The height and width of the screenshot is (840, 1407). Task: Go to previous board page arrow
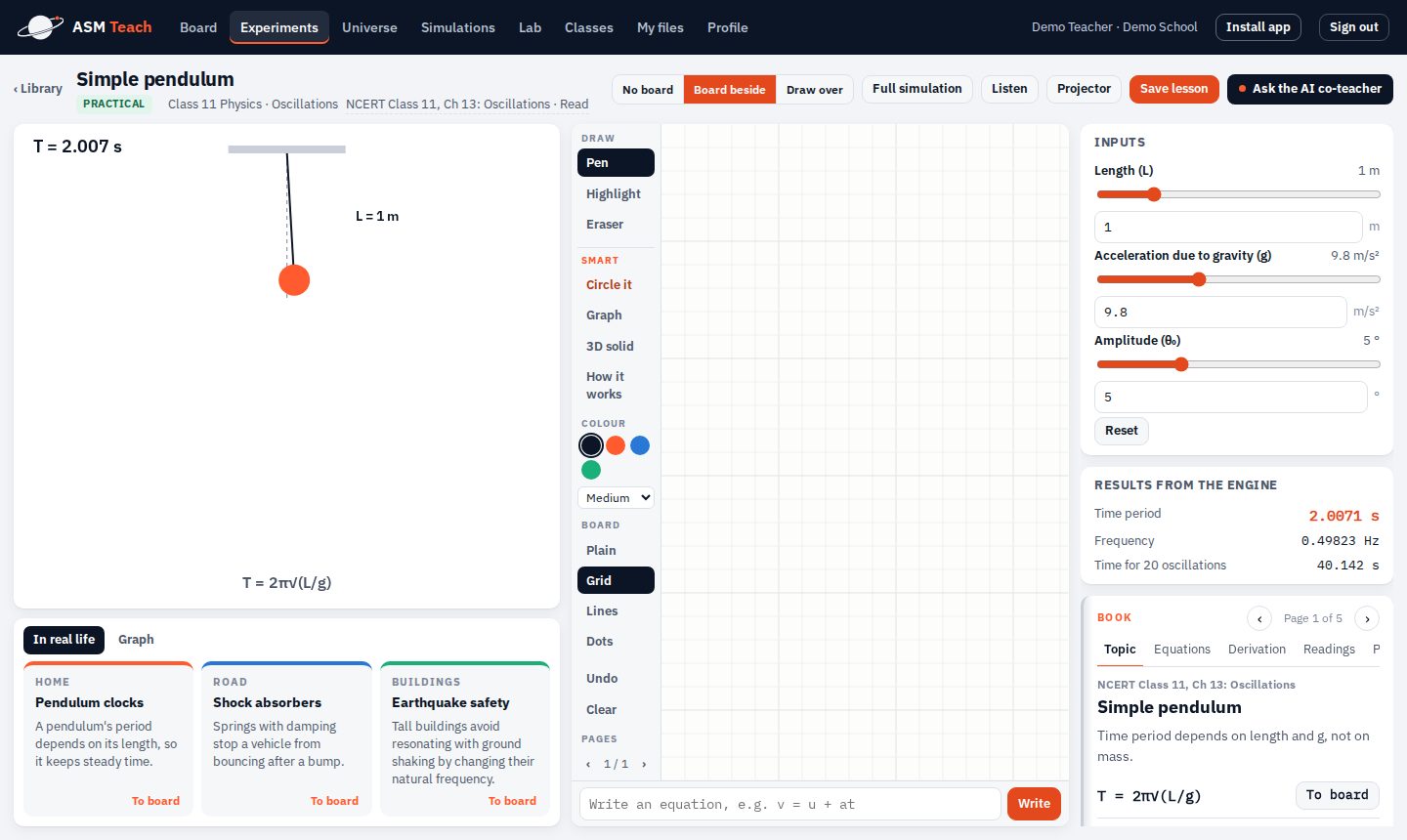click(x=588, y=764)
